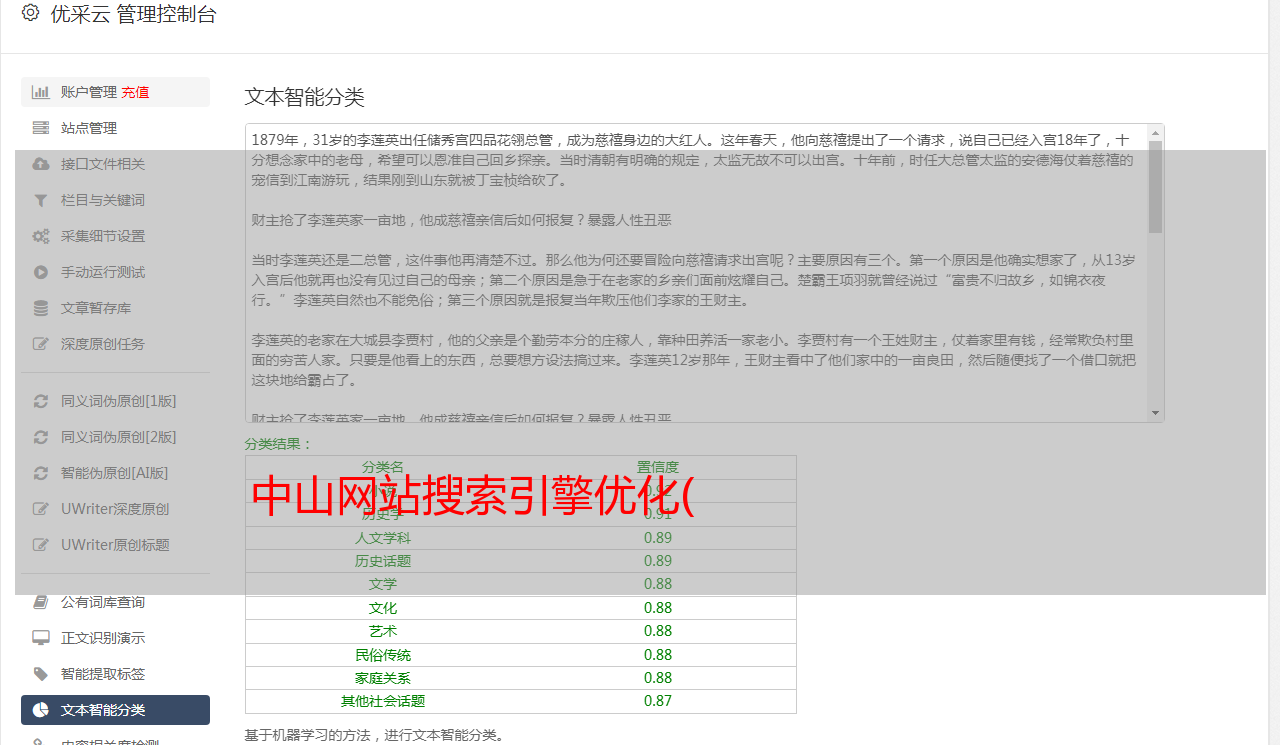Click the filter icon beside 栏目与关键词
The height and width of the screenshot is (745, 1280).
click(41, 200)
